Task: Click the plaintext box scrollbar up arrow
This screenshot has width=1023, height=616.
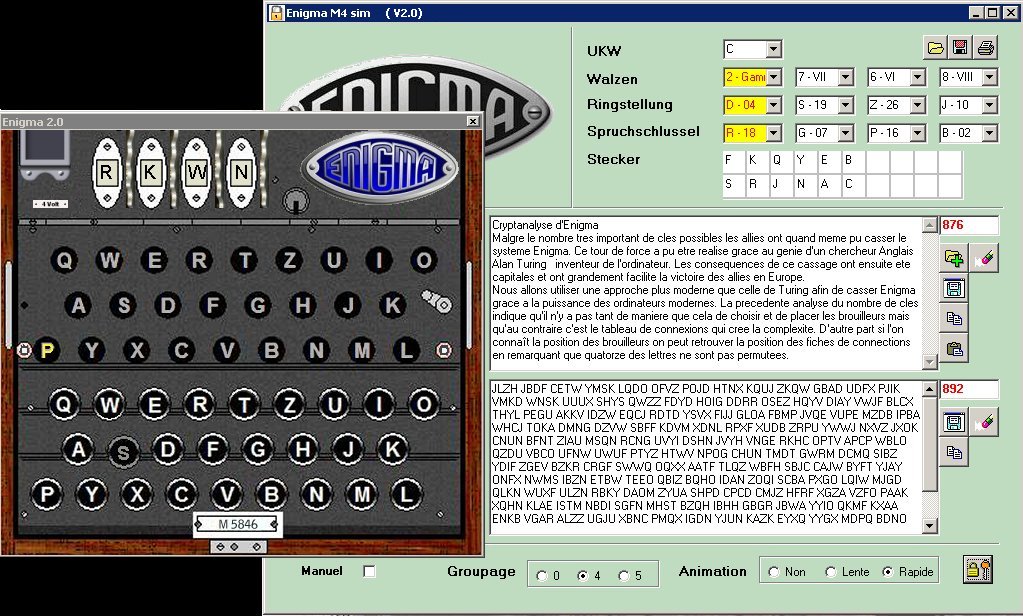Action: pyautogui.click(x=930, y=225)
